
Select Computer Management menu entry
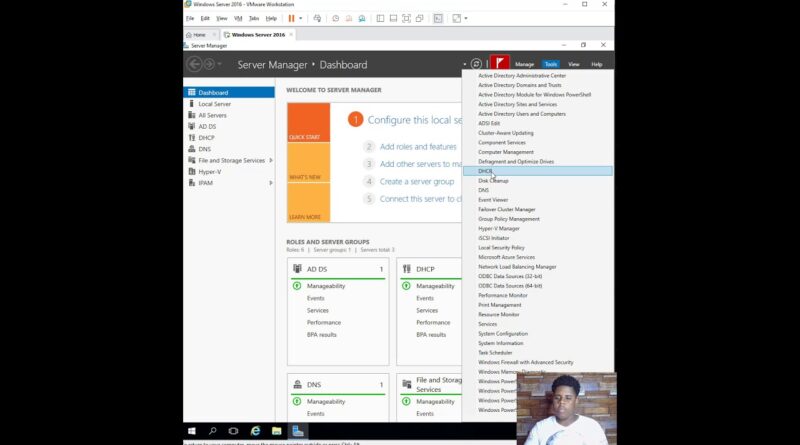coord(506,152)
